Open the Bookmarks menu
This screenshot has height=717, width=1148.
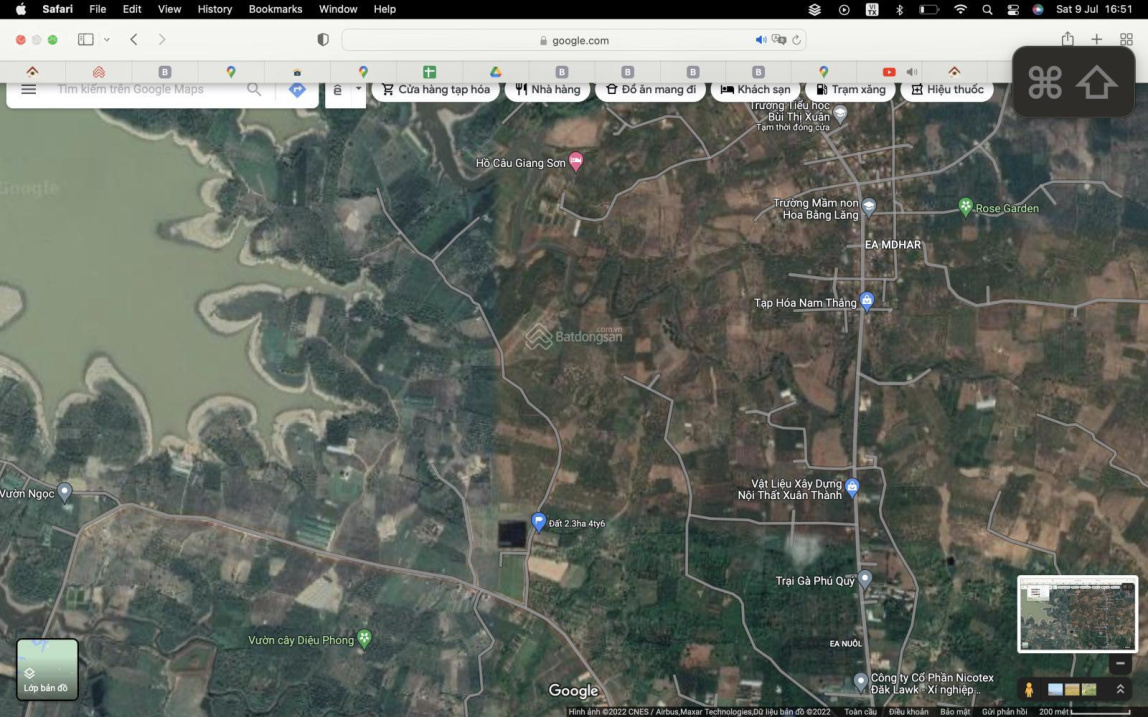[275, 9]
